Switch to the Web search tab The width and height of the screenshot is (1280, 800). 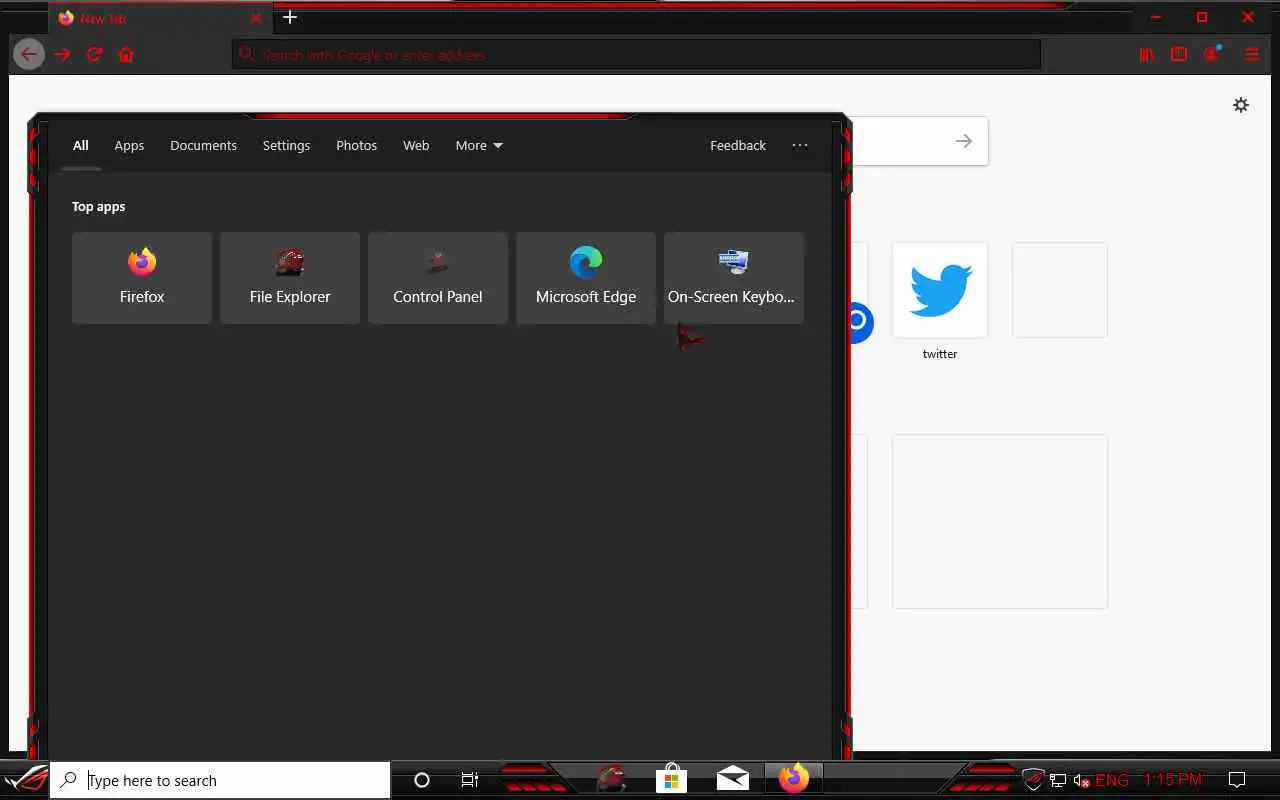tap(416, 145)
